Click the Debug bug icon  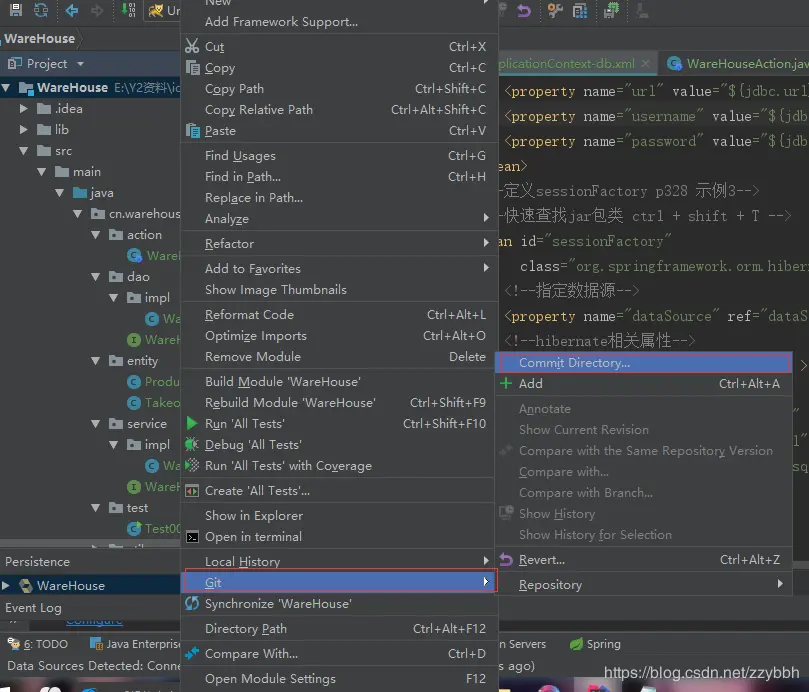[x=191, y=444]
